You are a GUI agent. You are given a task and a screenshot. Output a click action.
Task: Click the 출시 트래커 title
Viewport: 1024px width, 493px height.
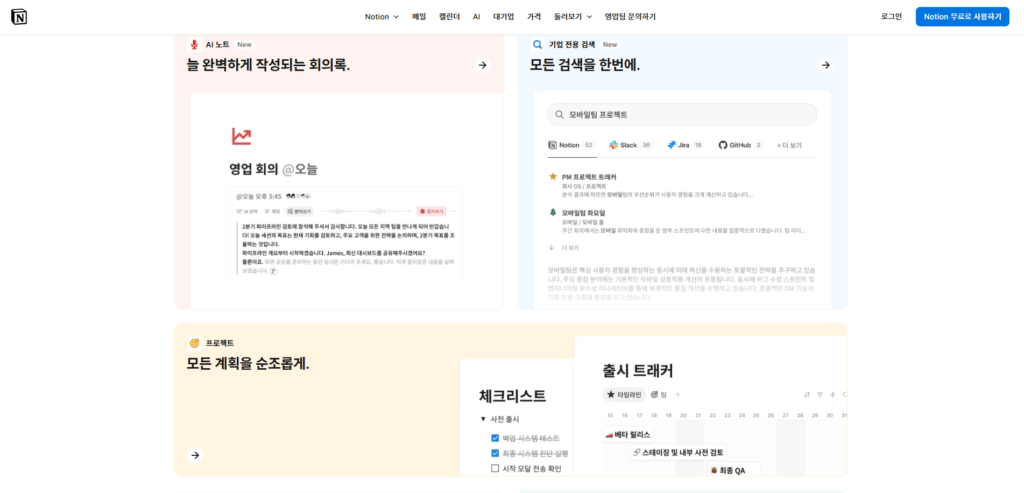coord(638,371)
